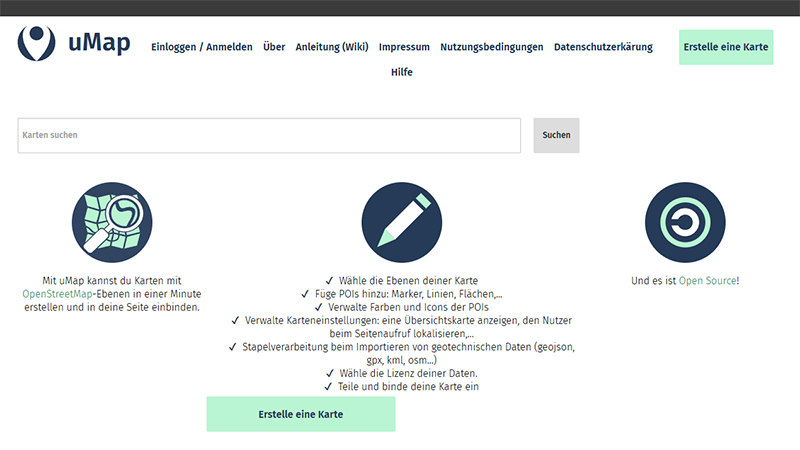Click the map with magnifier icon
The height and width of the screenshot is (450, 800).
(112, 222)
